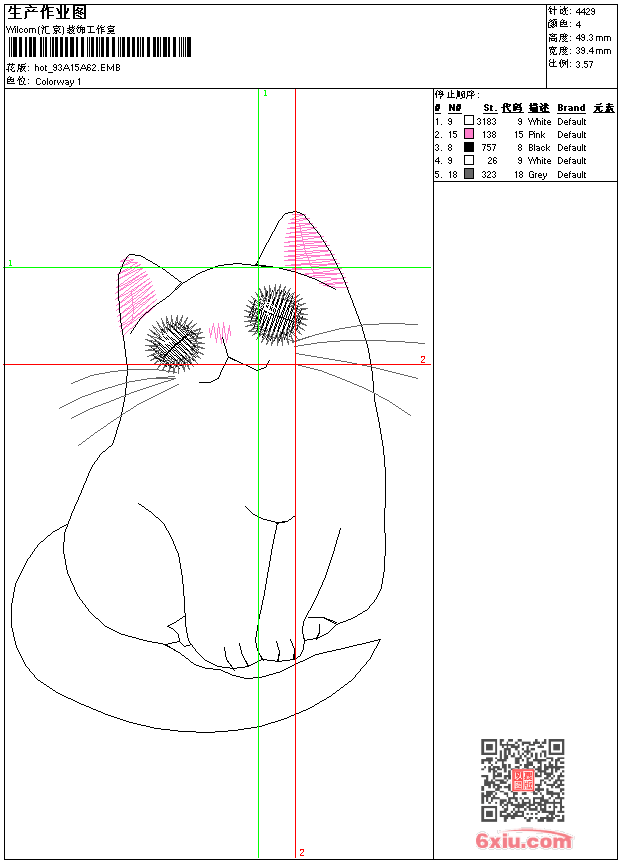620x860 pixels.
Task: Click the stitch count value 4429
Action: pyautogui.click(x=585, y=11)
